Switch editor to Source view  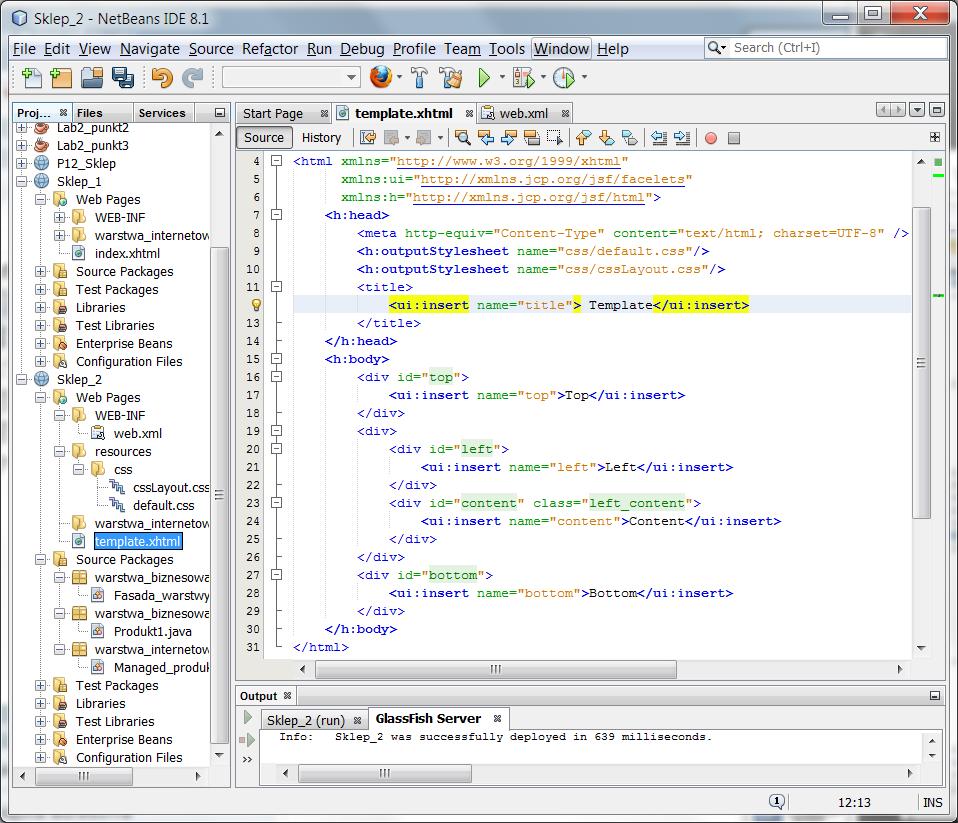tap(264, 137)
